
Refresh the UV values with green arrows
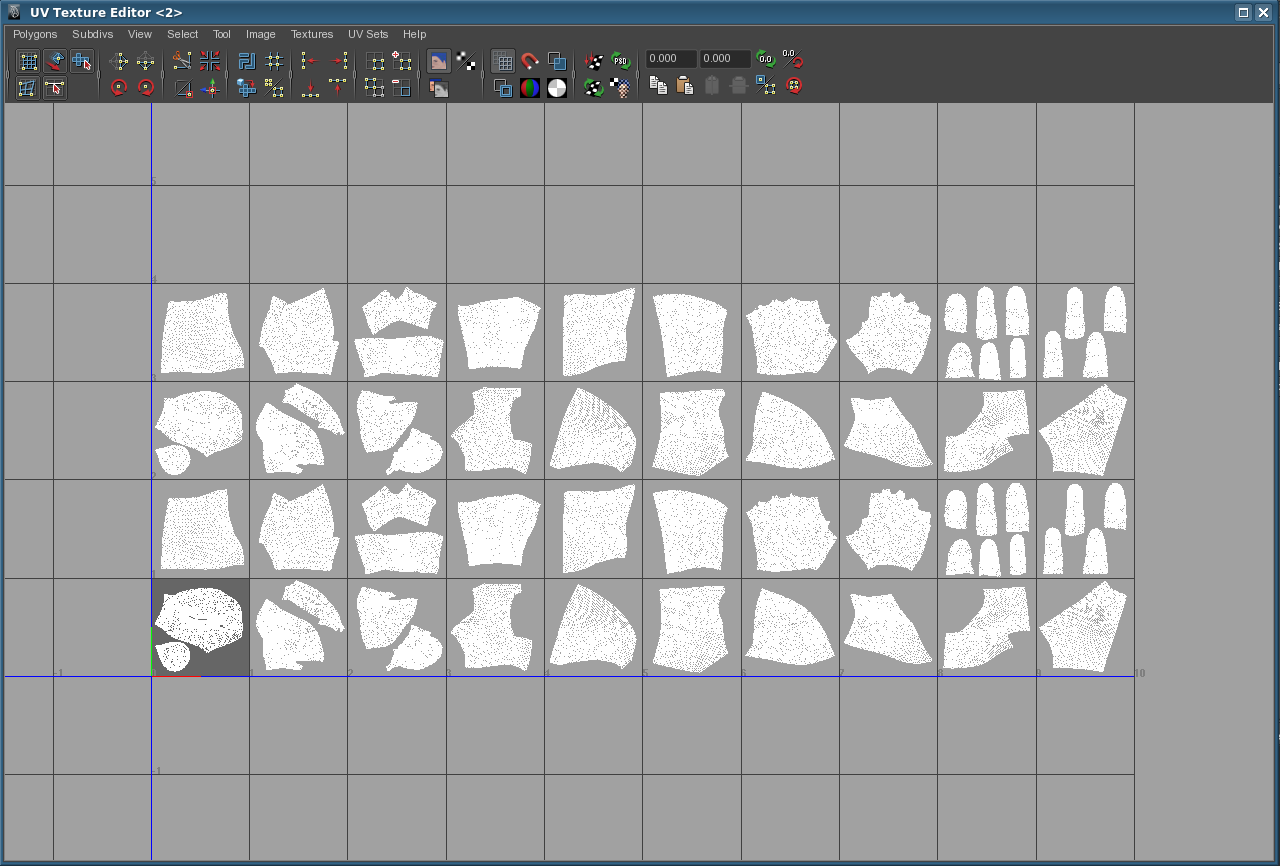[765, 59]
